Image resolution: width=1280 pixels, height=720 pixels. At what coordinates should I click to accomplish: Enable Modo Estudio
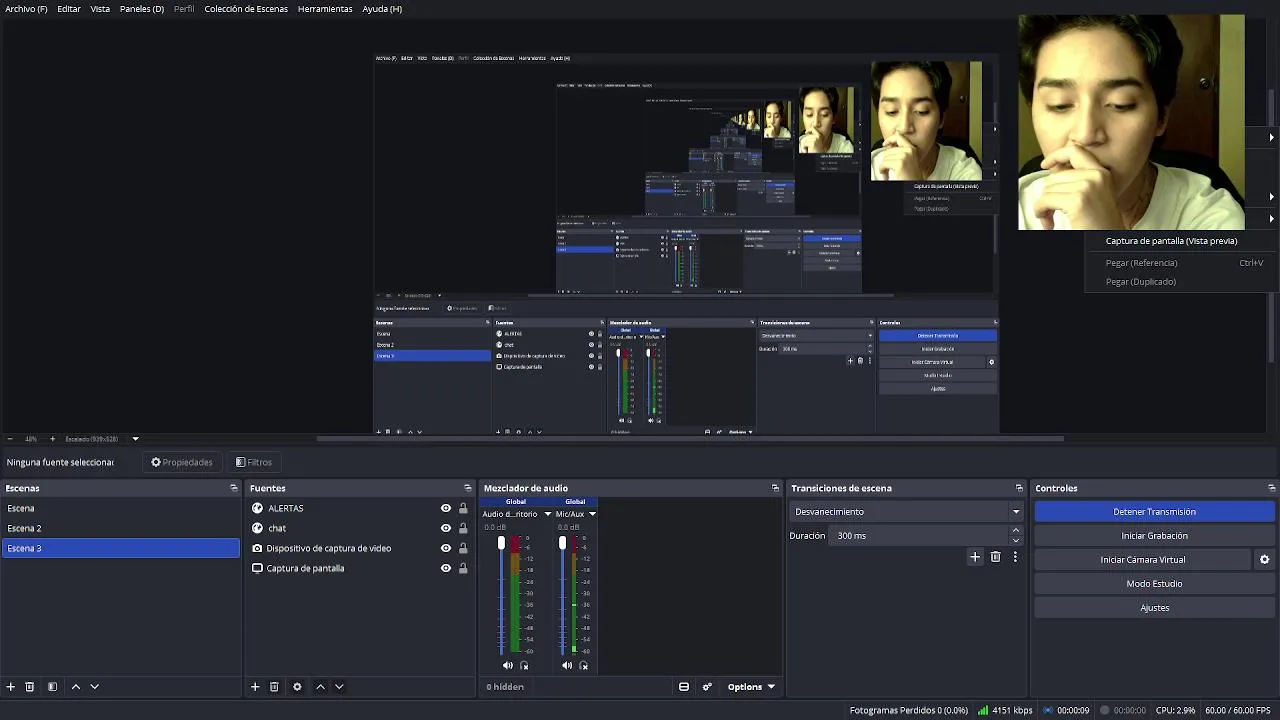[x=1154, y=584]
